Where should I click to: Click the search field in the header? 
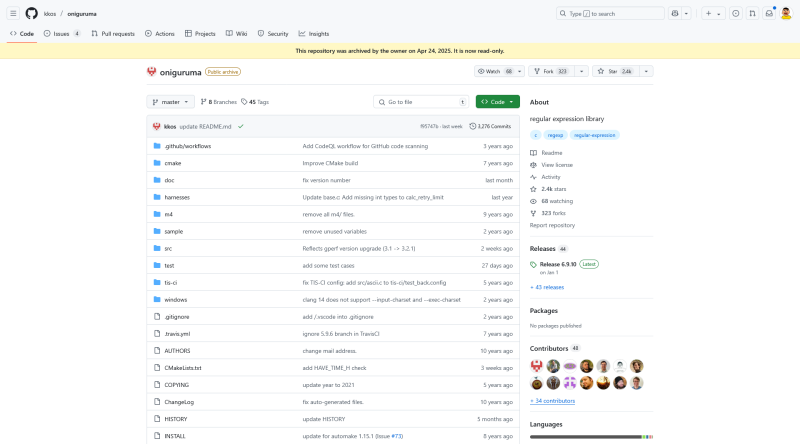tap(610, 14)
